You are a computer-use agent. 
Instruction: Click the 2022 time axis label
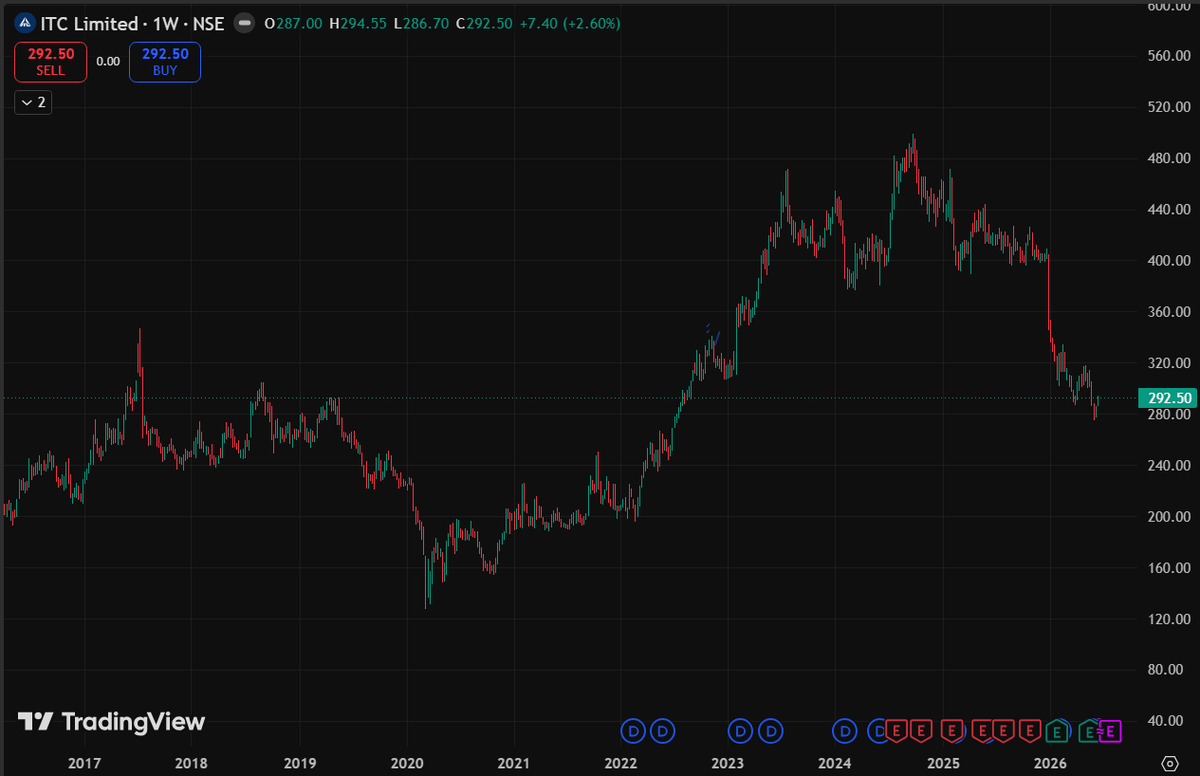[620, 764]
